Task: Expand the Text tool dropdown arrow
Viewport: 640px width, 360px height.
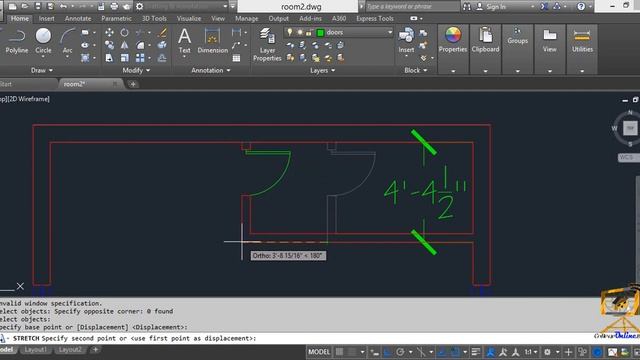Action: tap(184, 57)
